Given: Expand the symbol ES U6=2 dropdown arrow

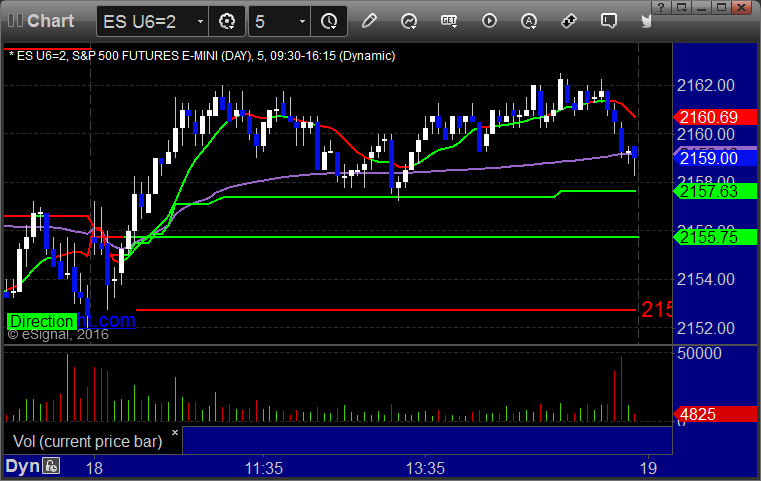Looking at the screenshot, I should [200, 22].
